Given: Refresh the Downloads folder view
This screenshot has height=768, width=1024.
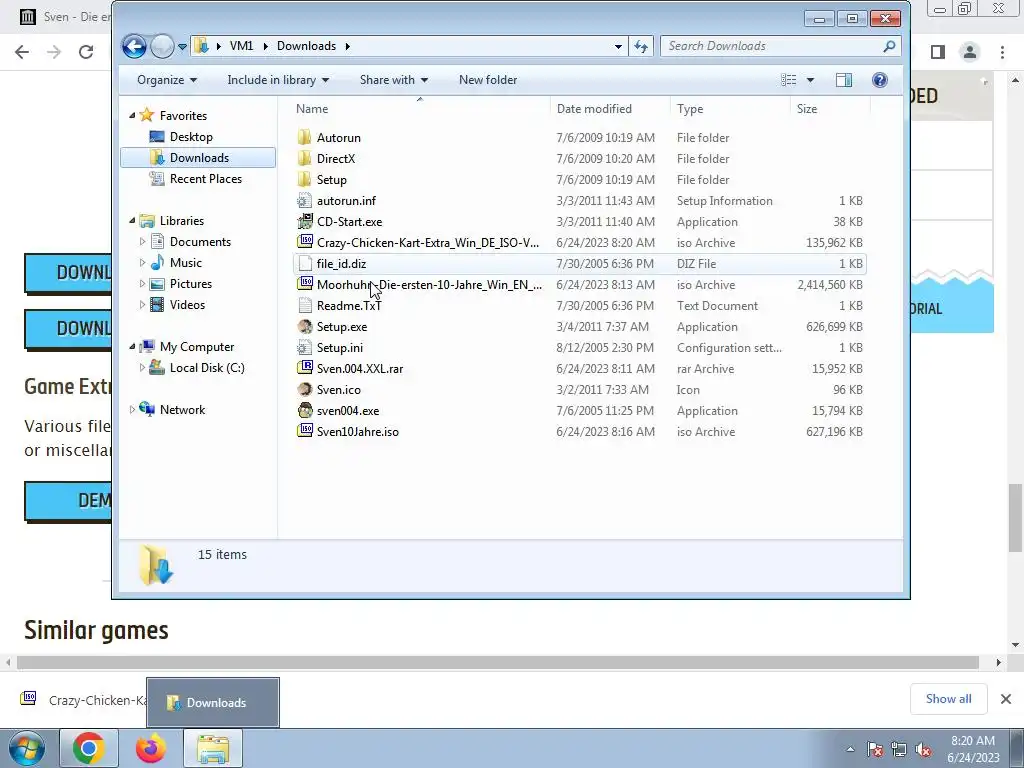Looking at the screenshot, I should (x=641, y=46).
